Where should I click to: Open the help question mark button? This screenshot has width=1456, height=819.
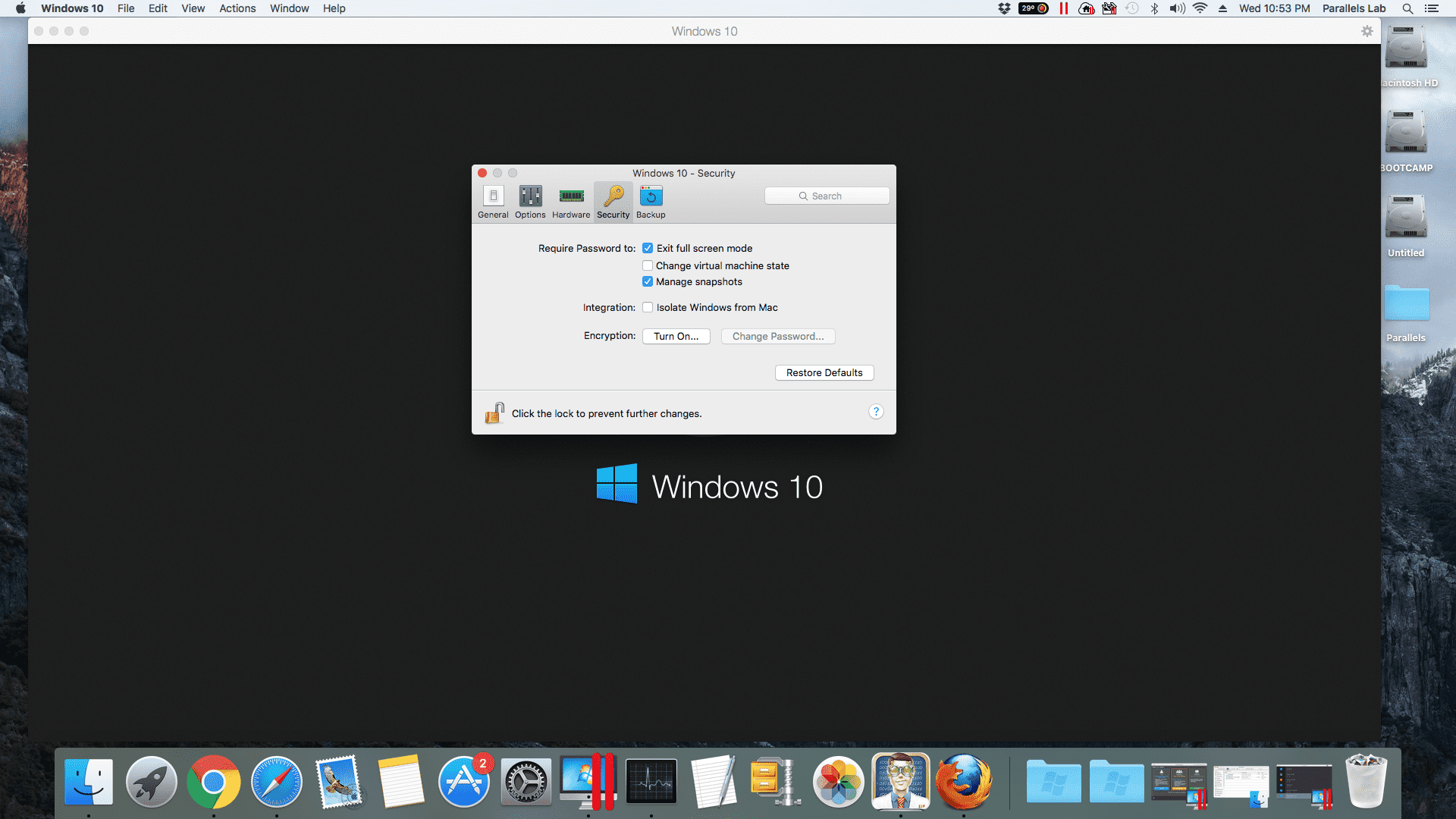876,411
